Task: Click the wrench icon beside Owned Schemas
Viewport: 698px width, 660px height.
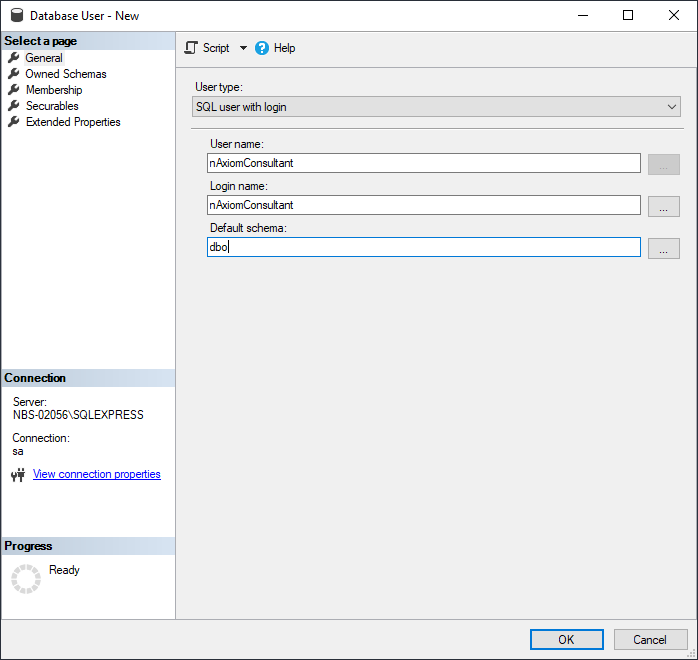Action: [x=14, y=74]
